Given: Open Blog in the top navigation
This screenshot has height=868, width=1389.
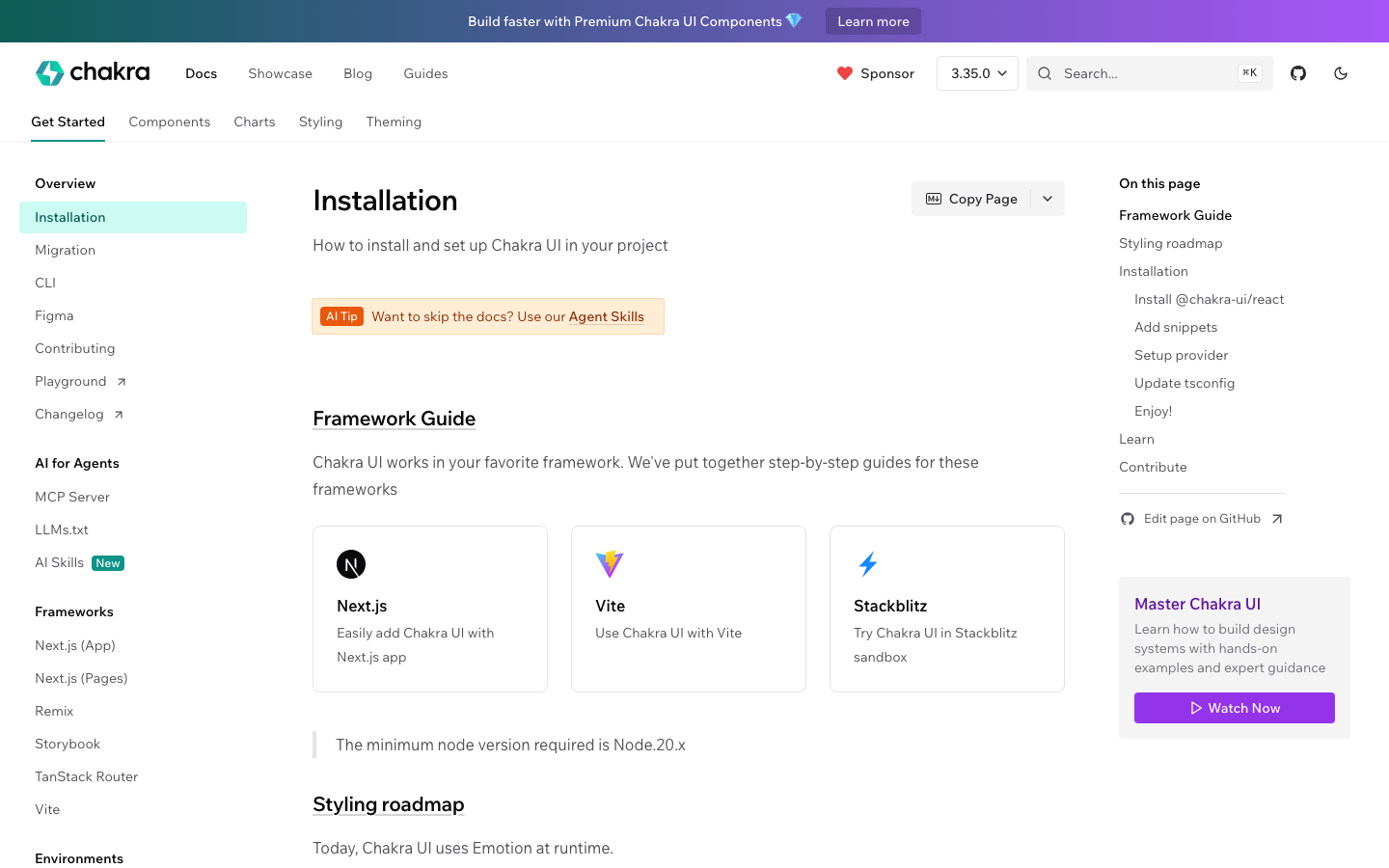Looking at the screenshot, I should [x=358, y=73].
